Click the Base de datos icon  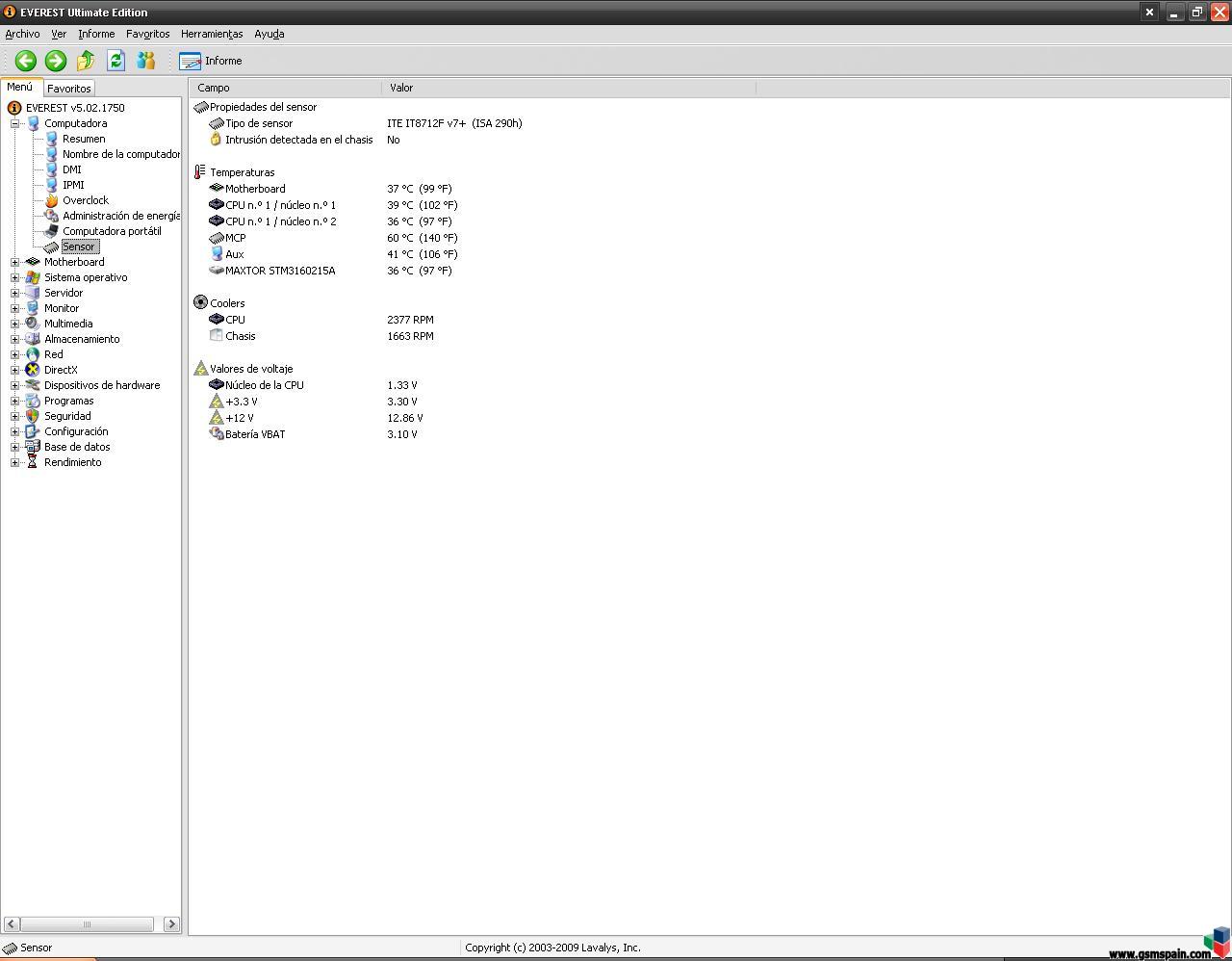pyautogui.click(x=33, y=447)
